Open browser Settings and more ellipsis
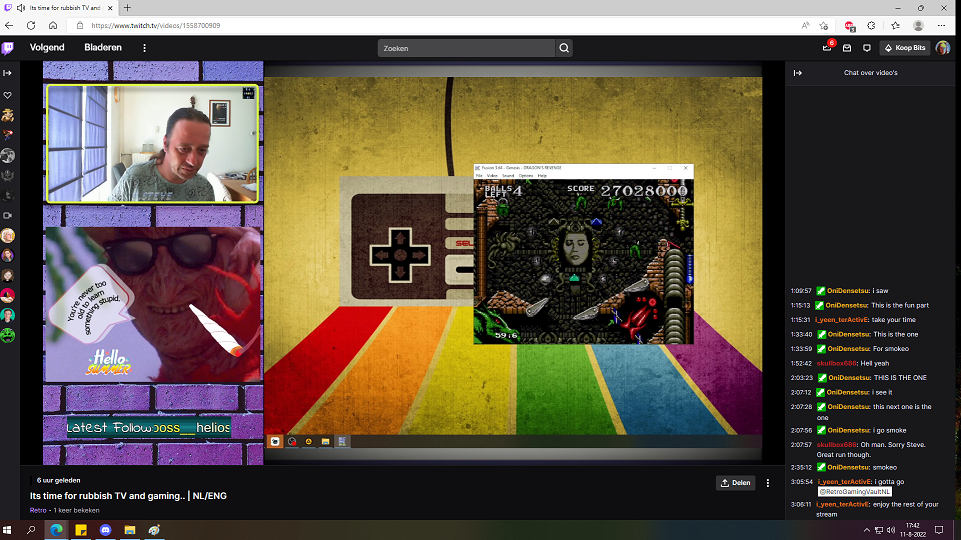Viewport: 961px width, 540px height. (941, 26)
